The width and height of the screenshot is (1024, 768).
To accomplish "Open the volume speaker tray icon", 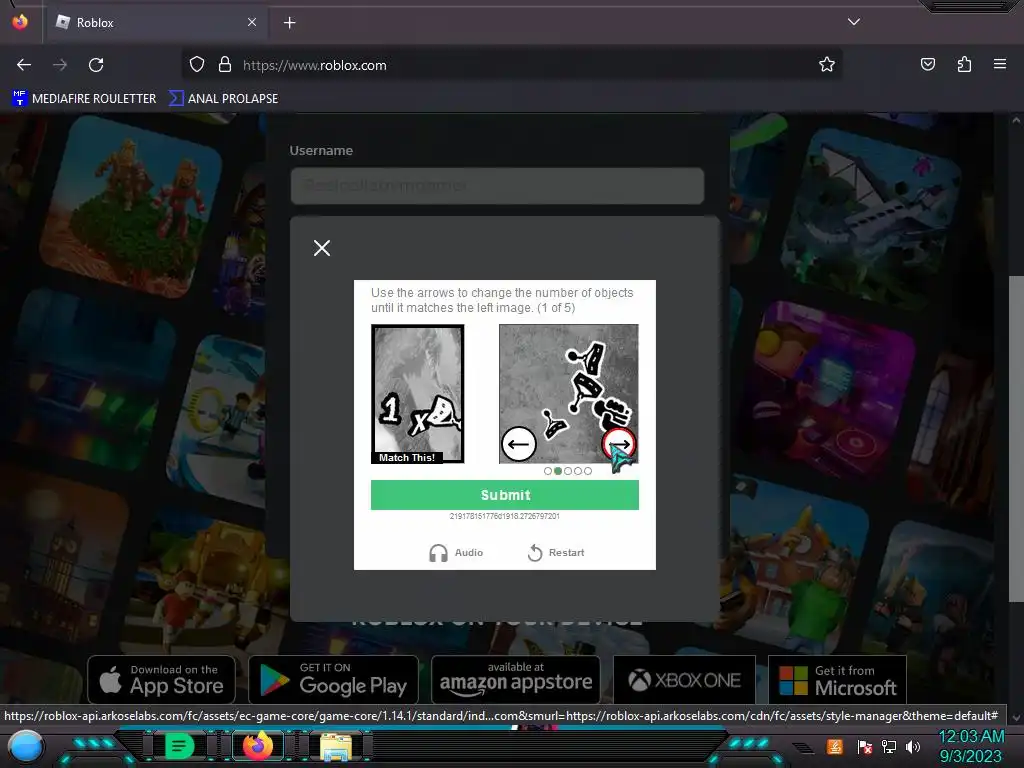I will (913, 746).
